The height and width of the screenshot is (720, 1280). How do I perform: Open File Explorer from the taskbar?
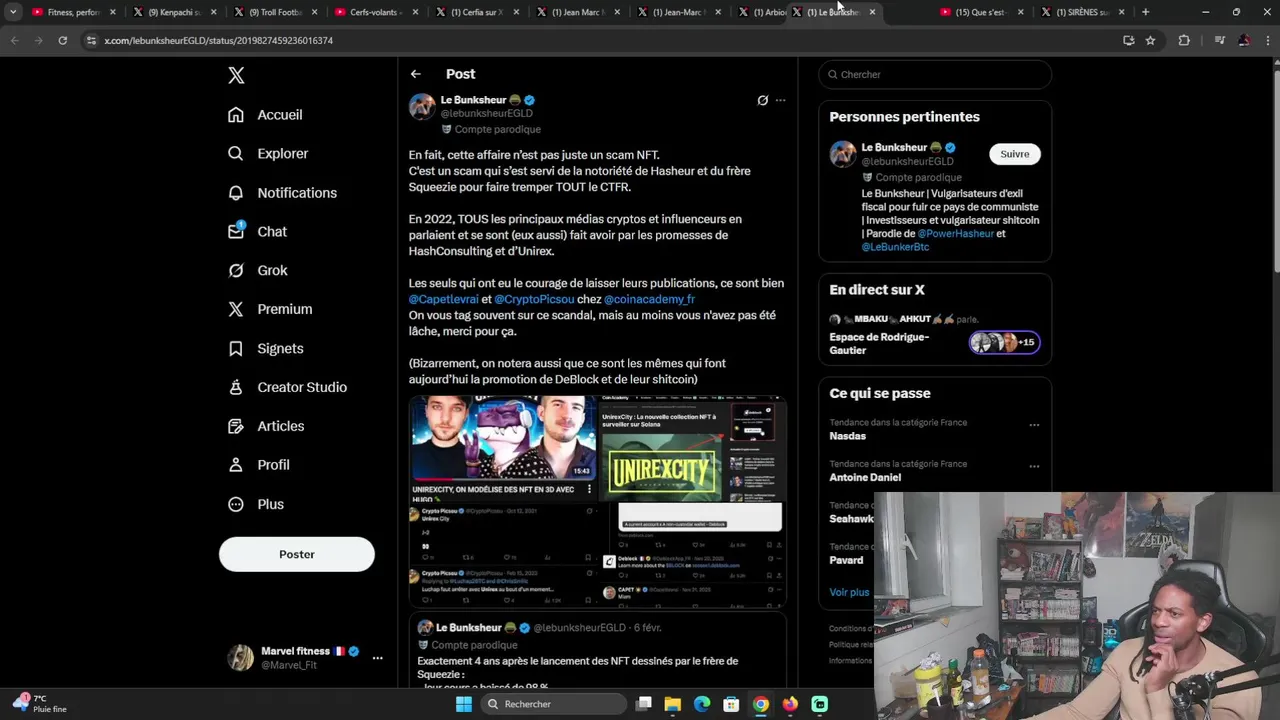(x=673, y=704)
